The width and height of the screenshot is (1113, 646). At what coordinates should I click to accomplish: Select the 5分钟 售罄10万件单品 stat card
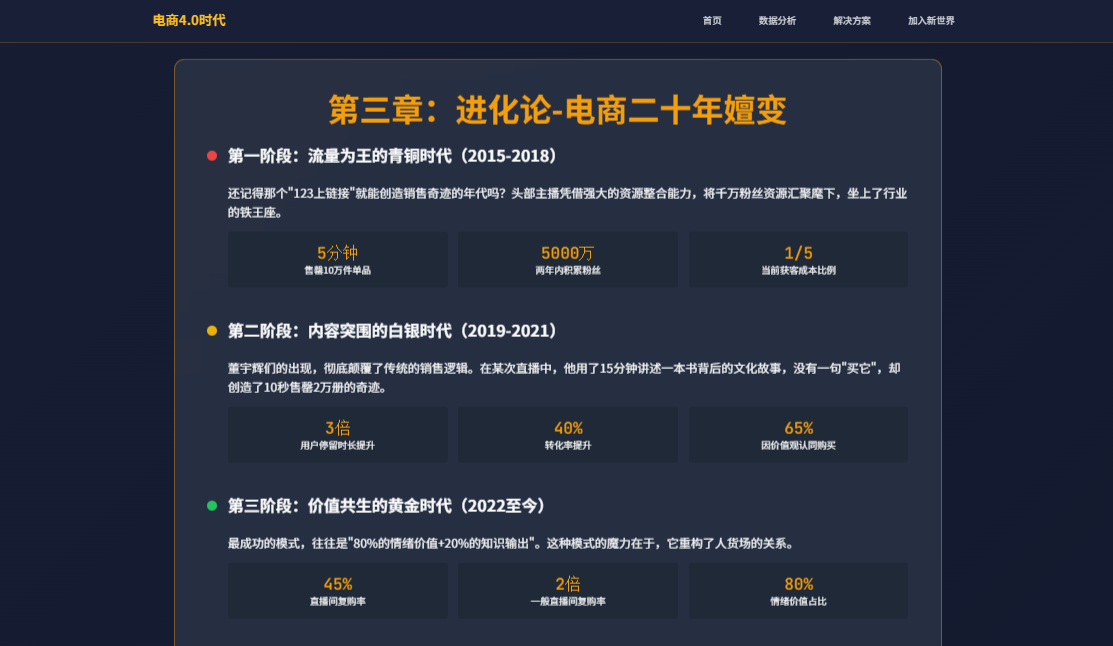[337, 260]
